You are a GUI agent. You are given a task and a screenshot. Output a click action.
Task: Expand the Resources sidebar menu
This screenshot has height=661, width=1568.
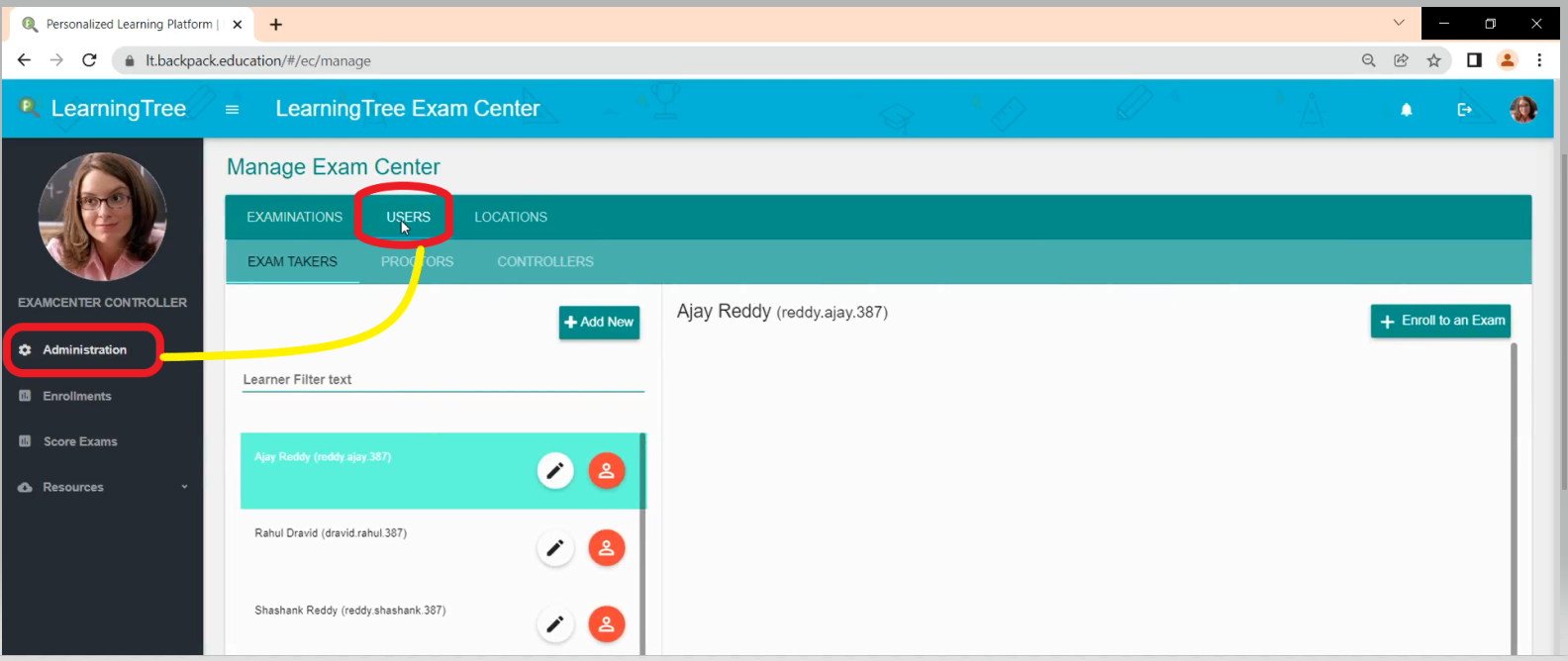[x=101, y=487]
